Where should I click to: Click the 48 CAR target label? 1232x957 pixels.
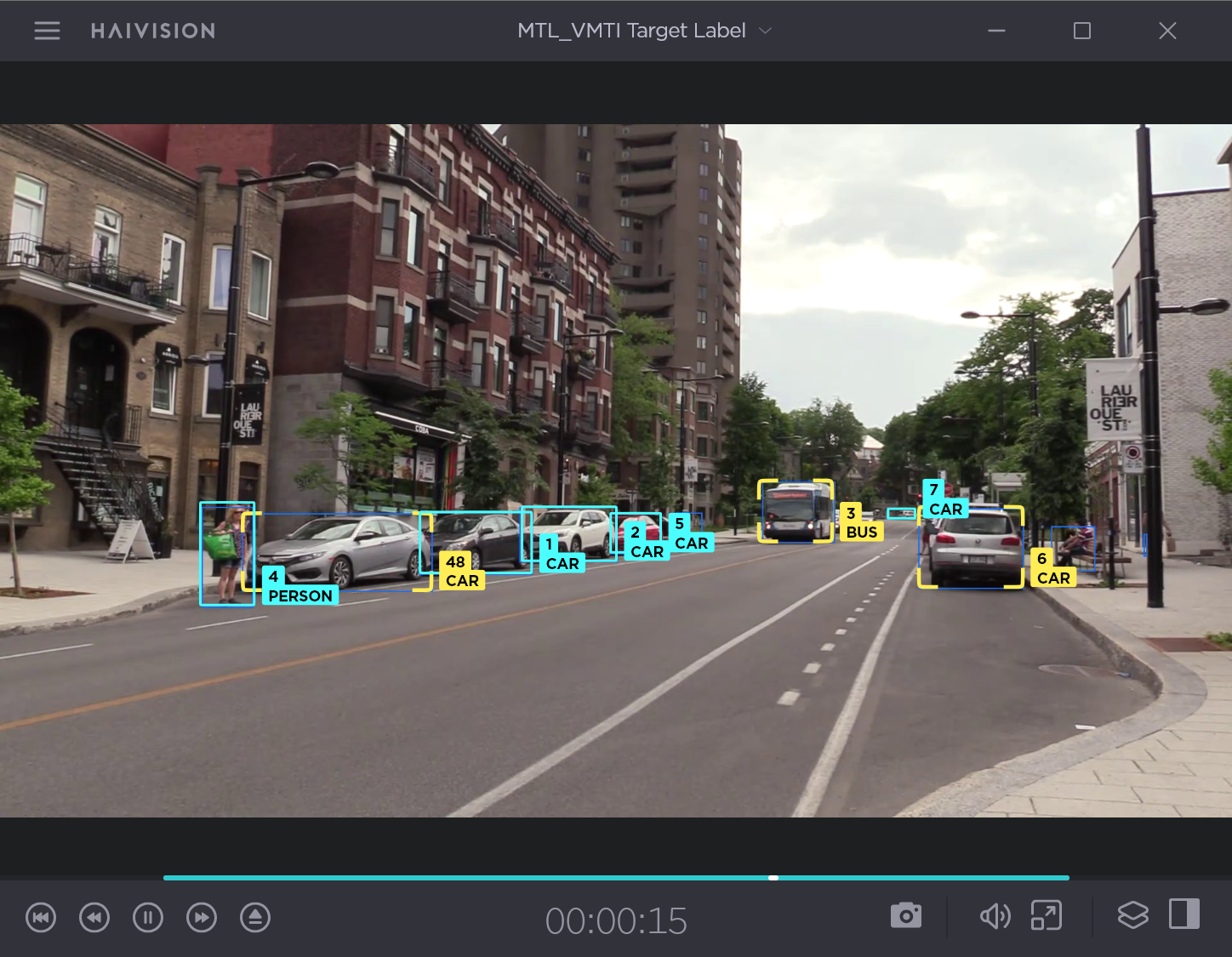point(462,572)
